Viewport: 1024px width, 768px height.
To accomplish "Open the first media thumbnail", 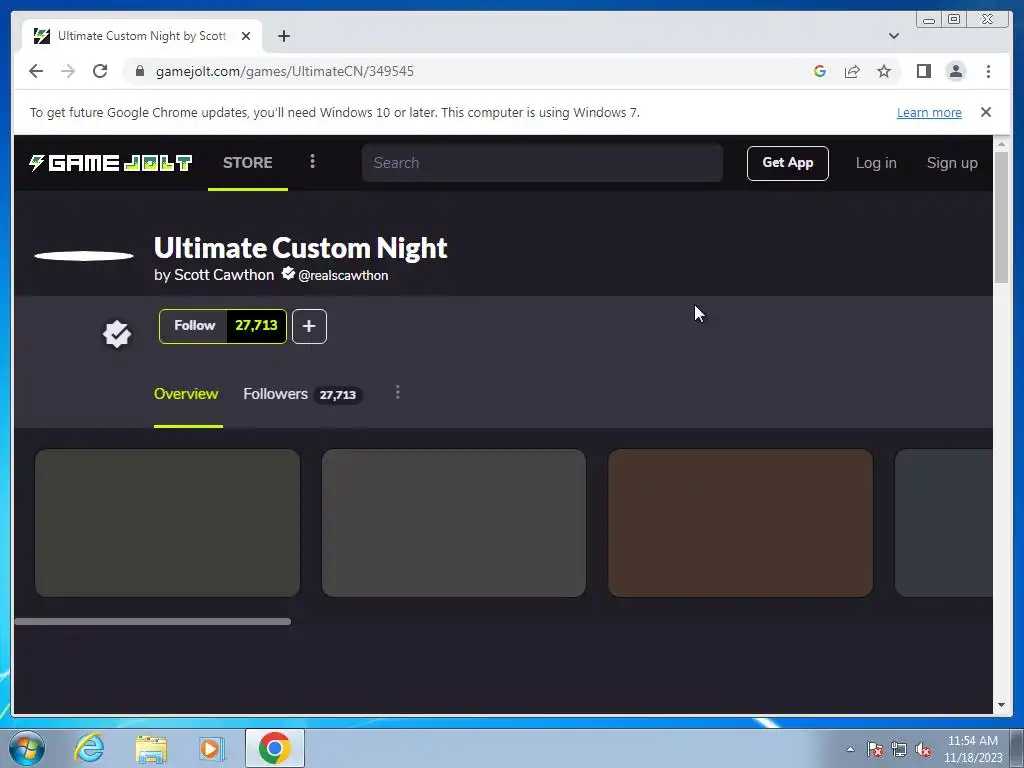I will (167, 522).
